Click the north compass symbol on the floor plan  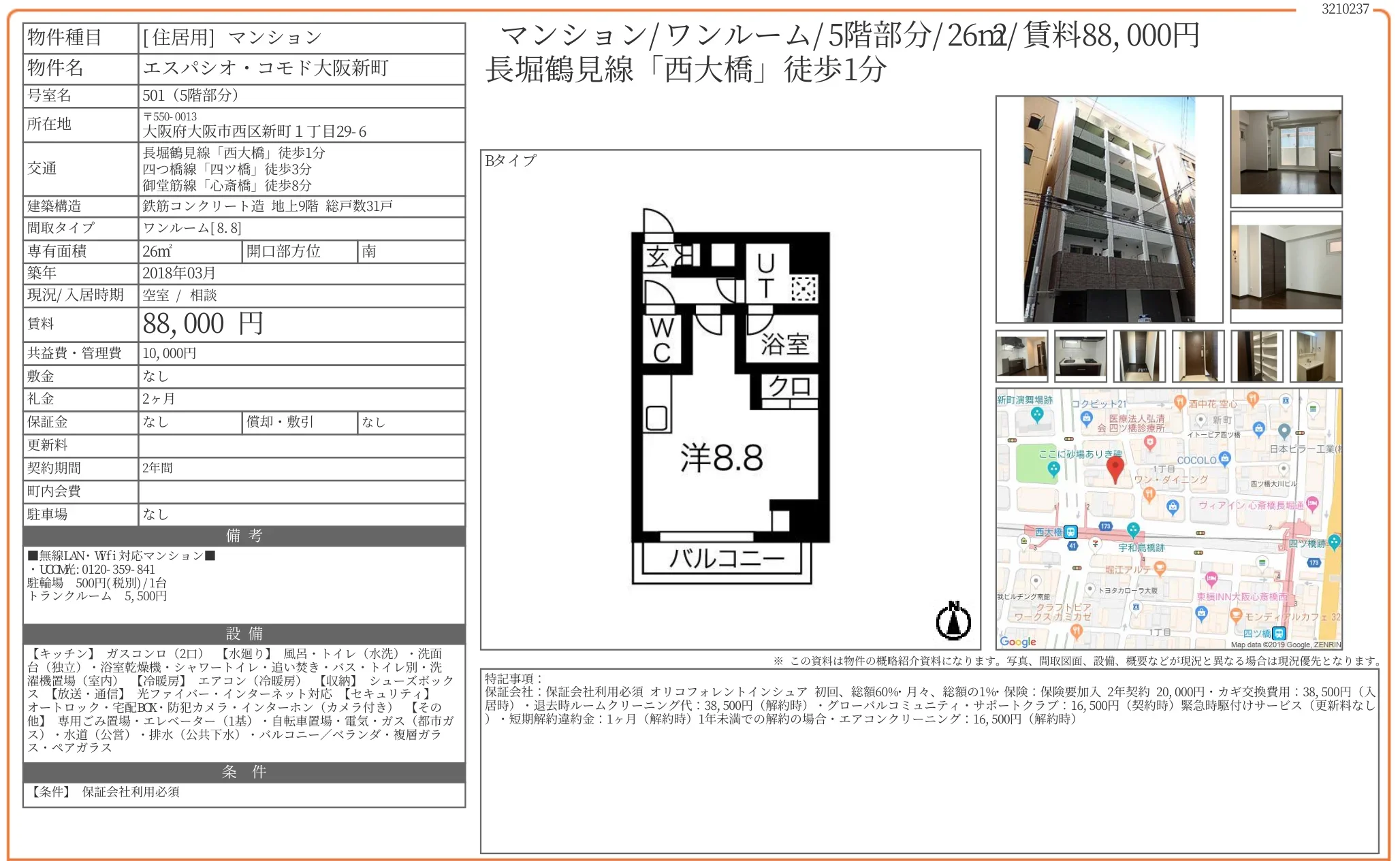[952, 619]
